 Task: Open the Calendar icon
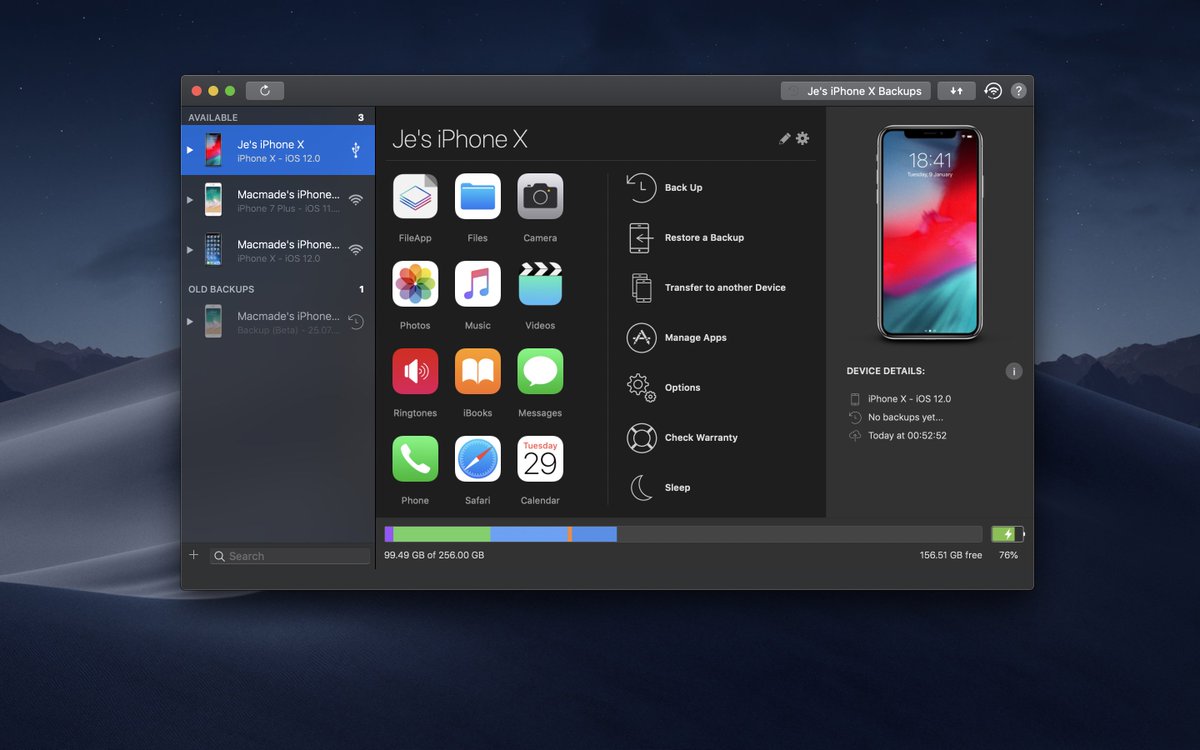(540, 459)
